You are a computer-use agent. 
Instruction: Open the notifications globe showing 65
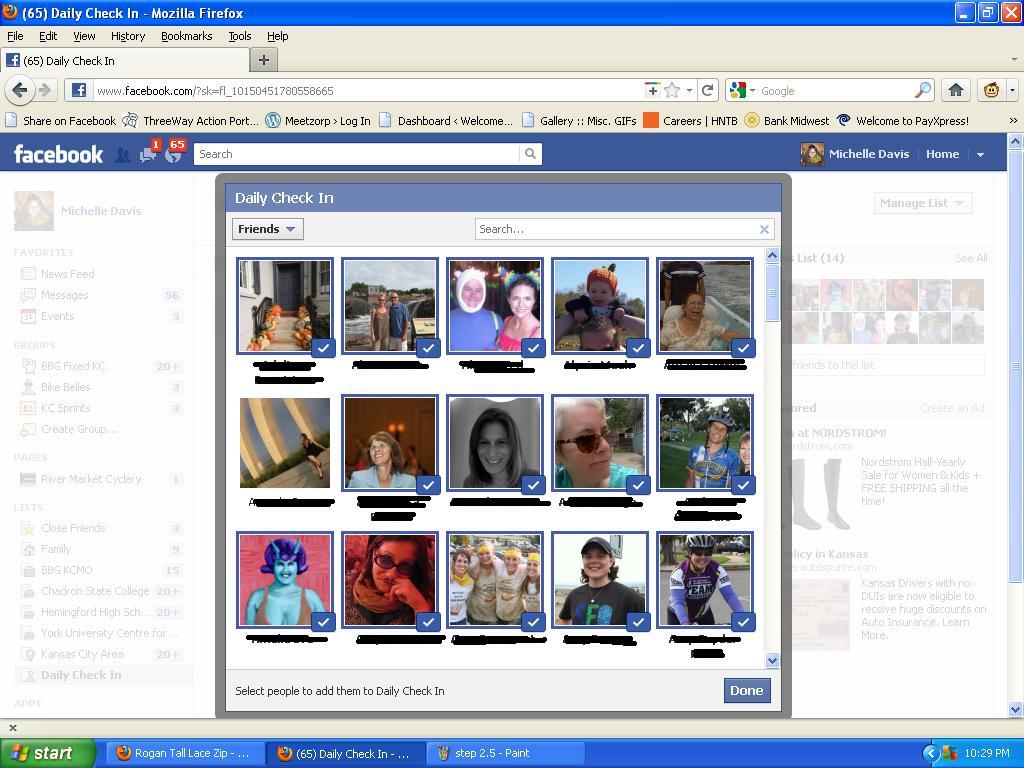point(174,154)
